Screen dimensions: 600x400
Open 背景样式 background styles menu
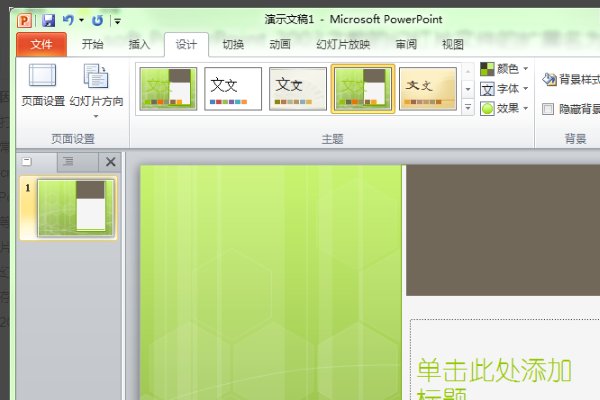coord(571,79)
